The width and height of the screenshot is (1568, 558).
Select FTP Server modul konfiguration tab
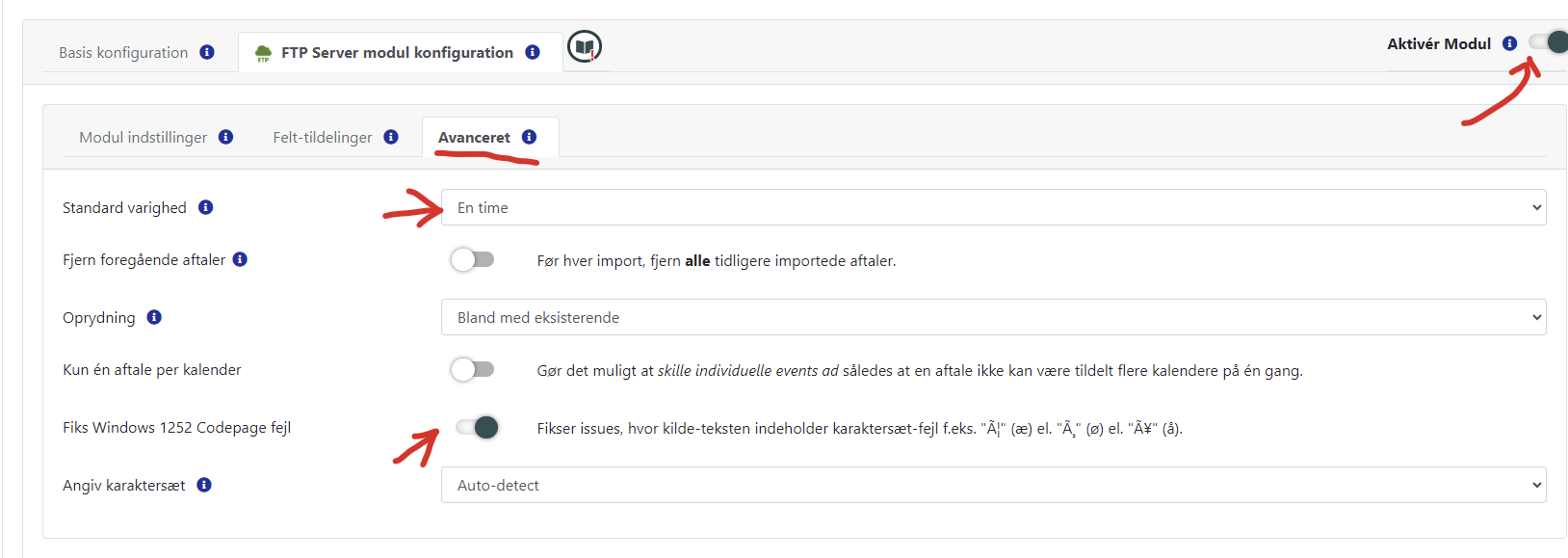[400, 52]
